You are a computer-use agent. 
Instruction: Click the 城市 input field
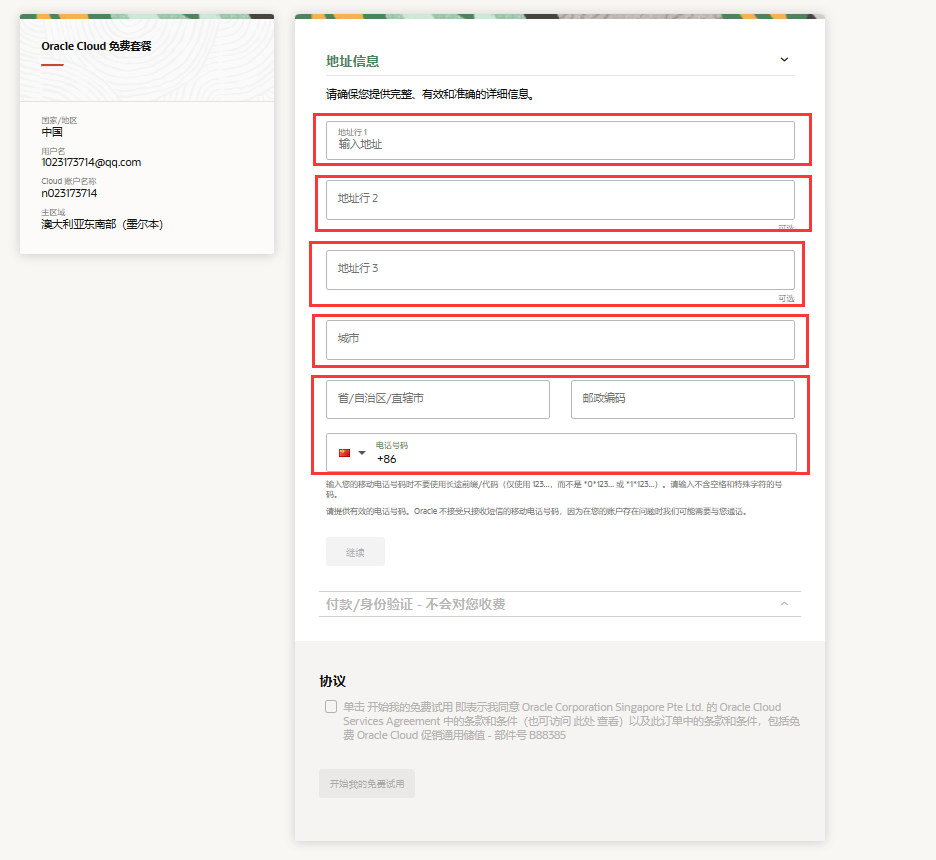click(x=560, y=339)
